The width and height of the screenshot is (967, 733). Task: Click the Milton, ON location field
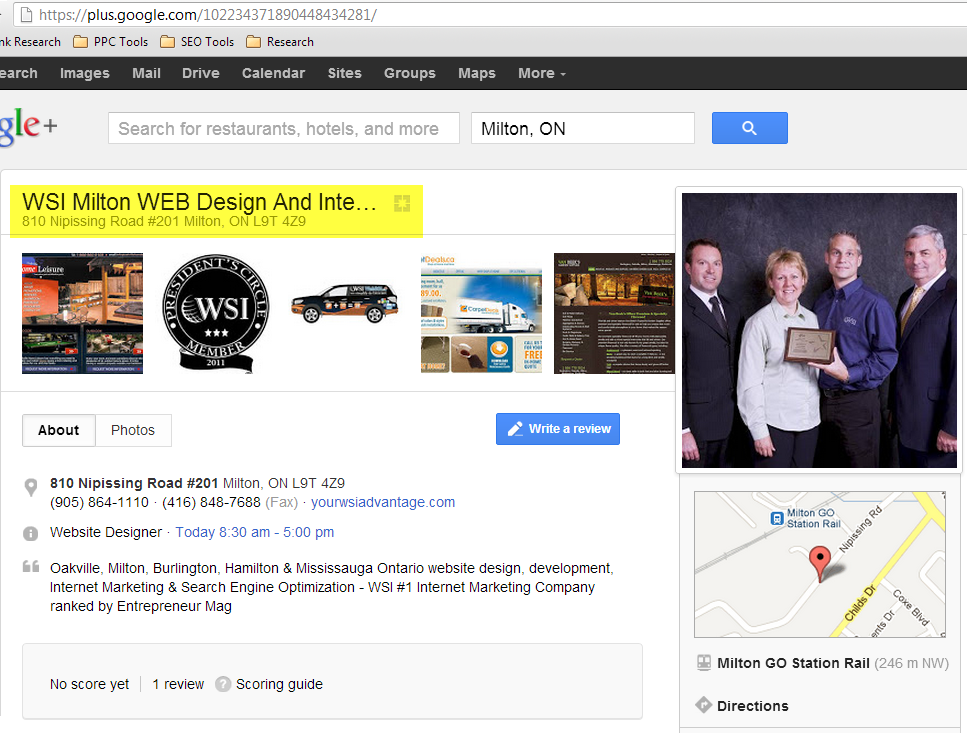[x=583, y=128]
